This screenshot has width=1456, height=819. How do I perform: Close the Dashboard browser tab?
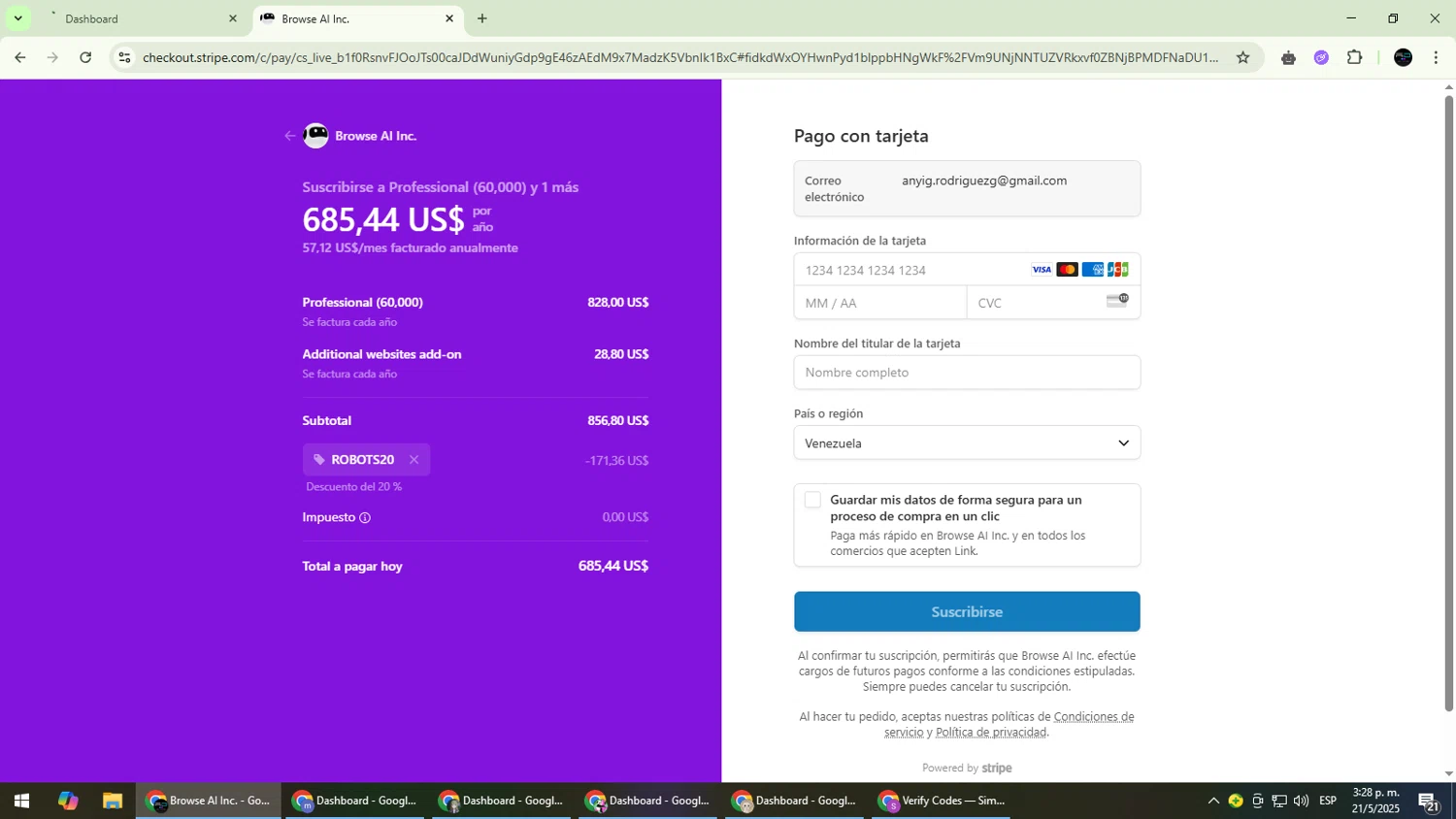point(232,18)
